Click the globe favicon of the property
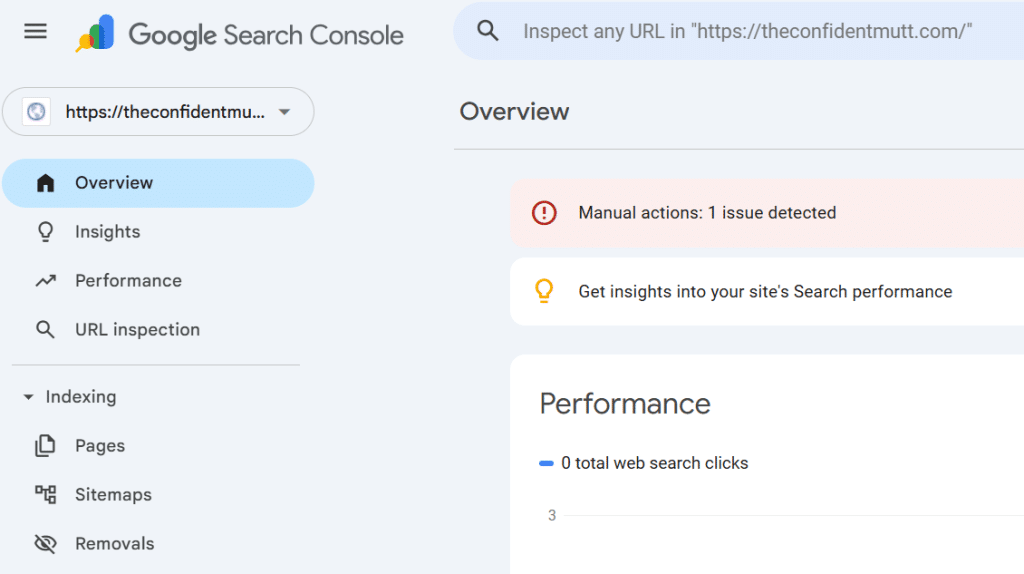The height and width of the screenshot is (574, 1024). 36,112
